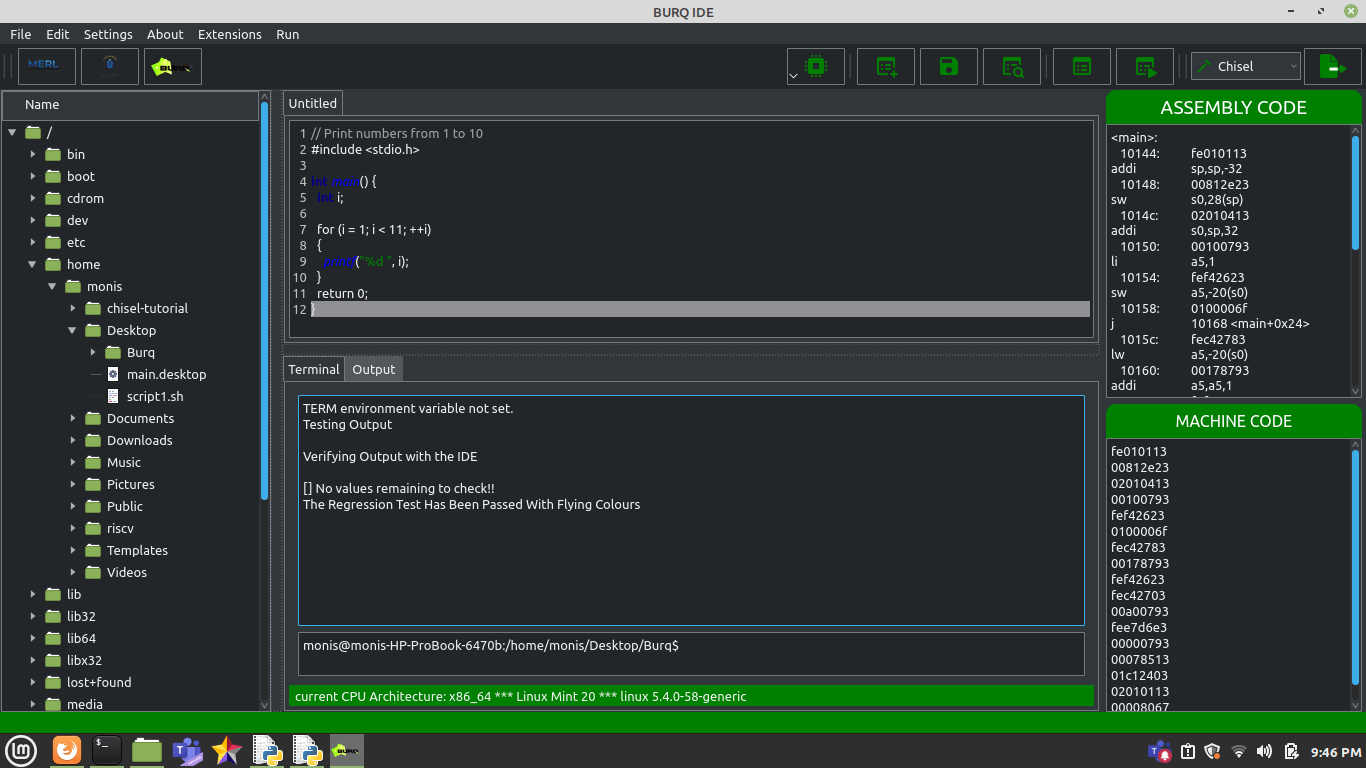Open the File menu

[20, 34]
